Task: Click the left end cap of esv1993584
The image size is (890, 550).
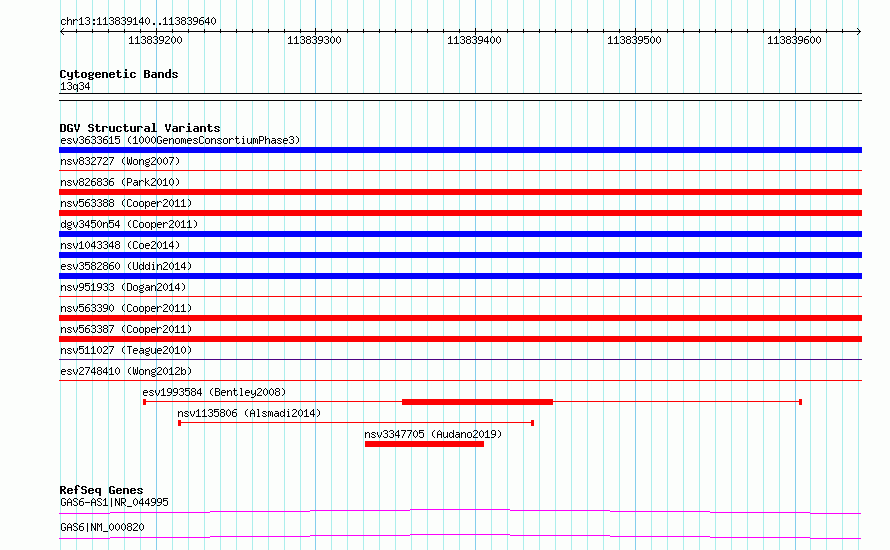Action: (x=144, y=402)
